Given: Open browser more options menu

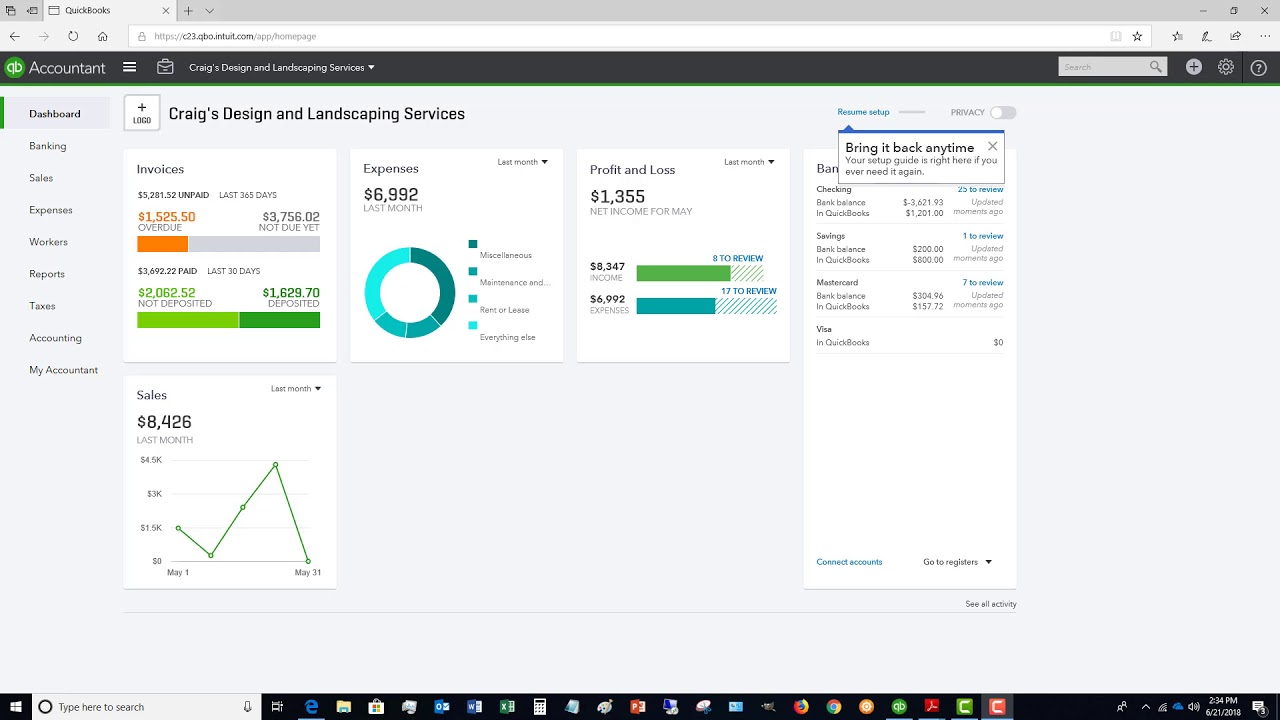Looking at the screenshot, I should [1265, 36].
